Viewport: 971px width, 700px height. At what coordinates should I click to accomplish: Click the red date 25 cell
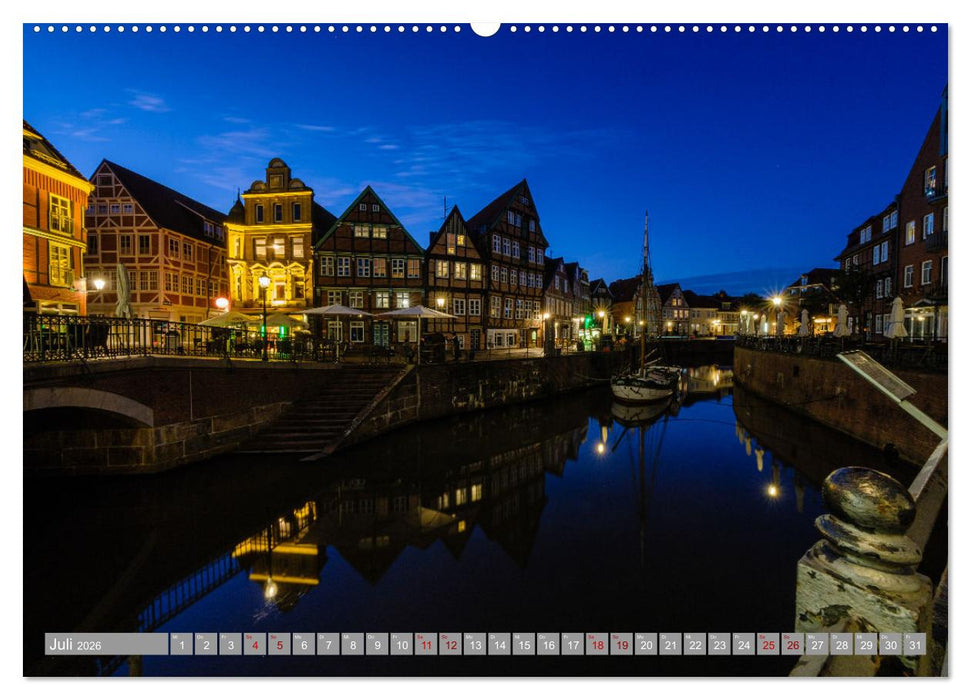tap(768, 644)
